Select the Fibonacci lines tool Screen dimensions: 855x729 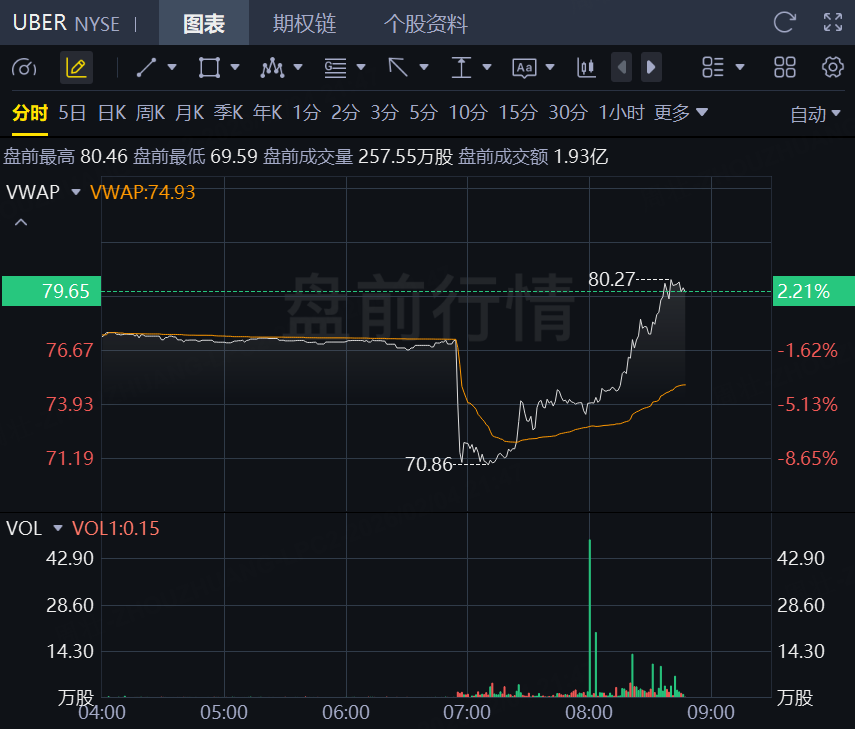click(x=335, y=68)
